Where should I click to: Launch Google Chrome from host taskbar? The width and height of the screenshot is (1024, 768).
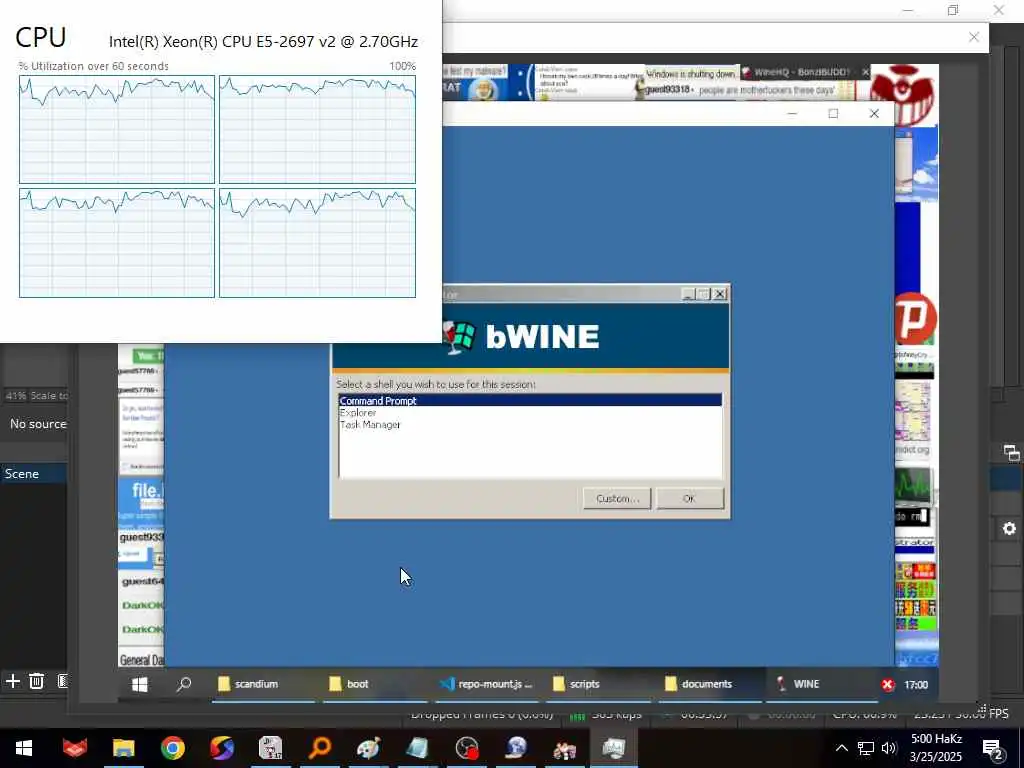click(x=172, y=748)
